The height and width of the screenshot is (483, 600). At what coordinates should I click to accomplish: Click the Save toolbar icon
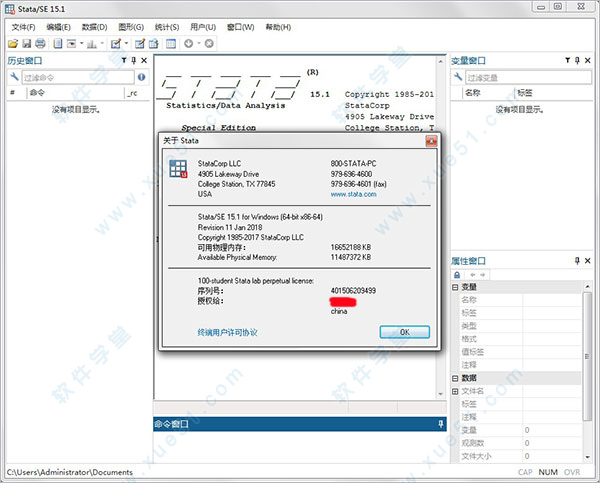[26, 44]
